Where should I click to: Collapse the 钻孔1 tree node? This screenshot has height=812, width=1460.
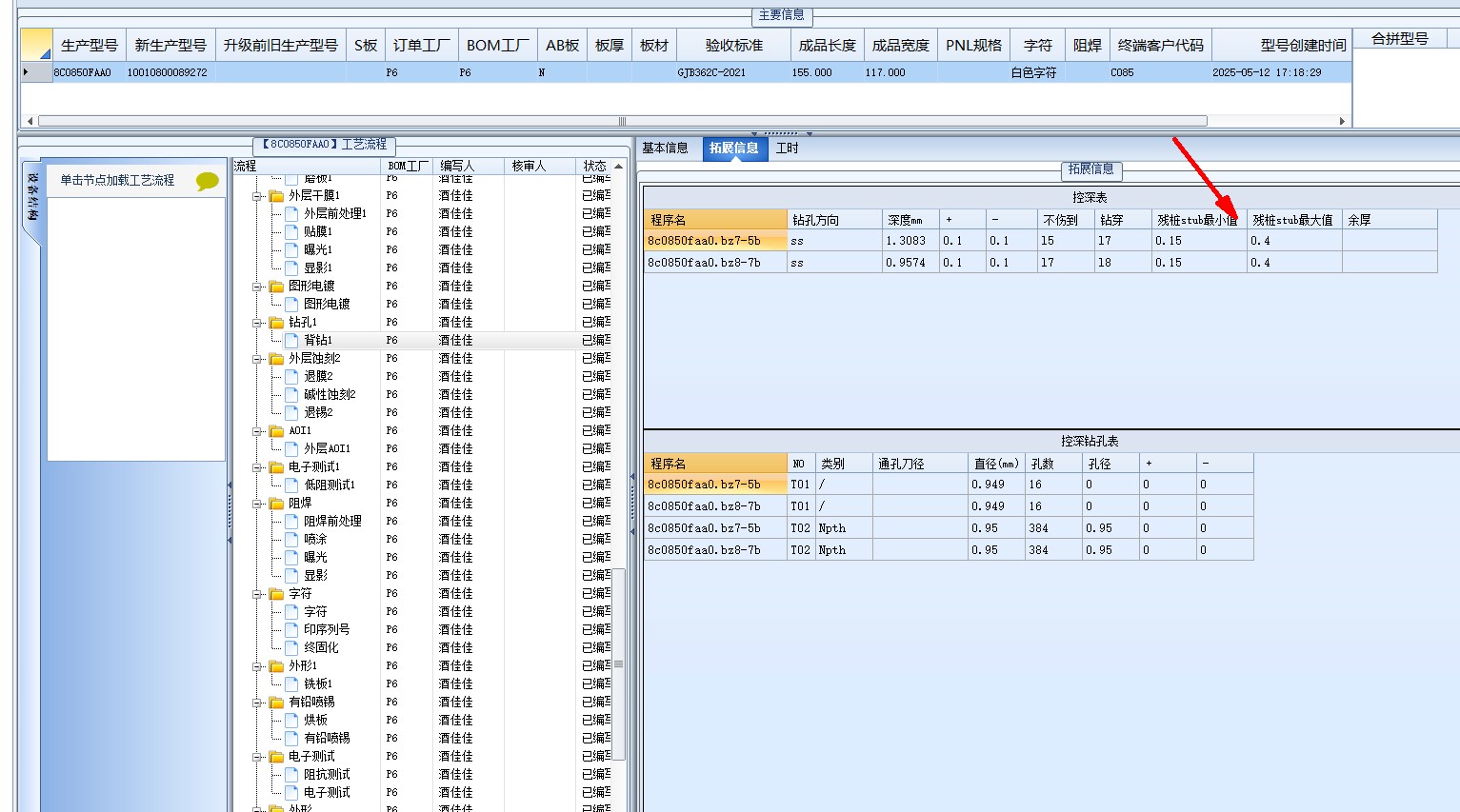(x=257, y=323)
